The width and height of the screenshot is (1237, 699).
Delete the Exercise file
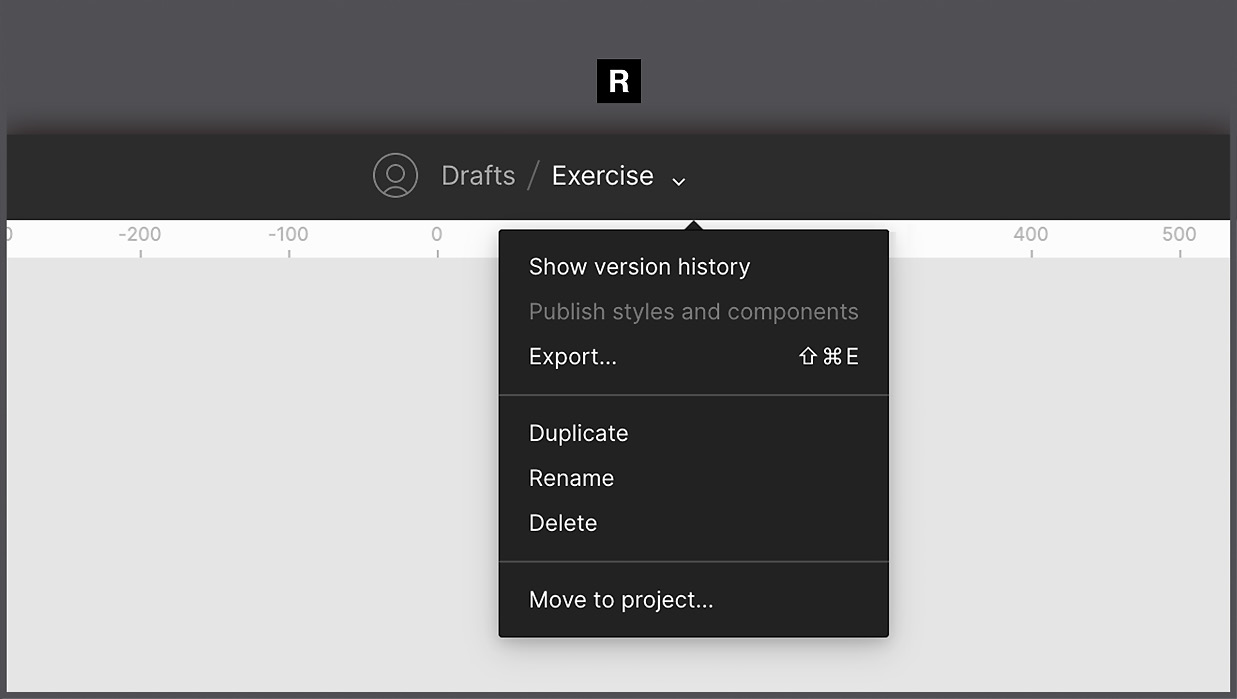pos(562,522)
